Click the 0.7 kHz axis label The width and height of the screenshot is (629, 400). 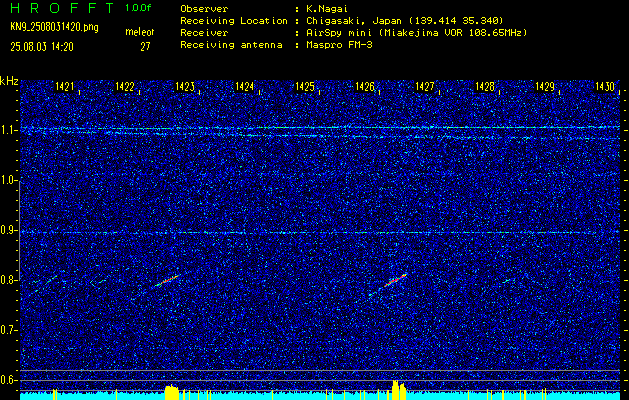[x=8, y=330]
